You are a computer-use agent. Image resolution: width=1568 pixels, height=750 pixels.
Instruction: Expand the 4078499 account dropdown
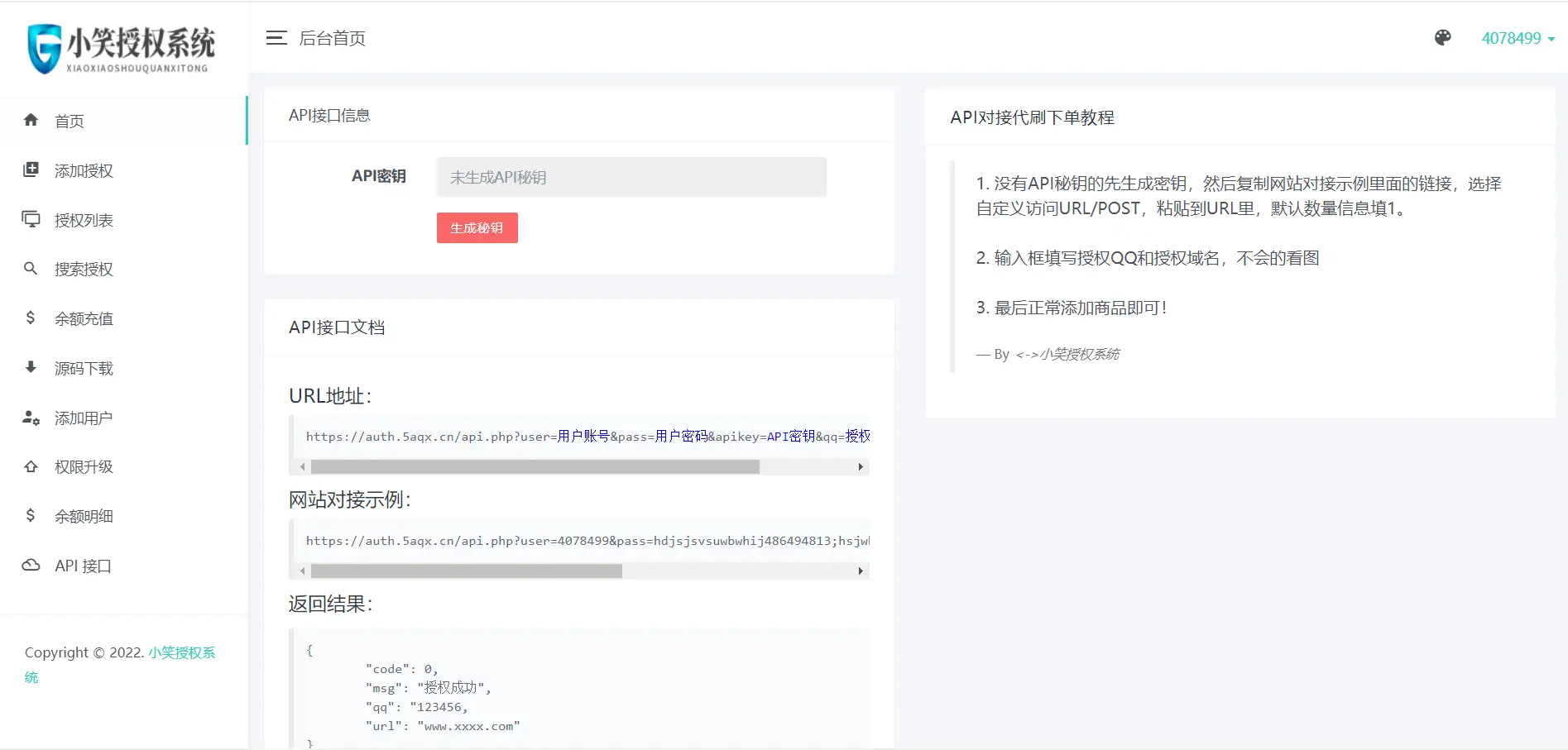coord(1518,38)
